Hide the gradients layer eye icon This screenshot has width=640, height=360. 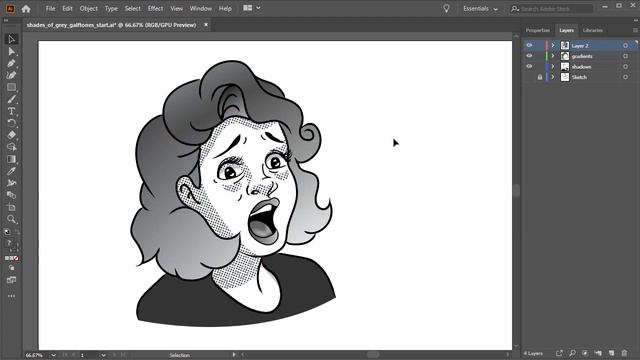(529, 56)
